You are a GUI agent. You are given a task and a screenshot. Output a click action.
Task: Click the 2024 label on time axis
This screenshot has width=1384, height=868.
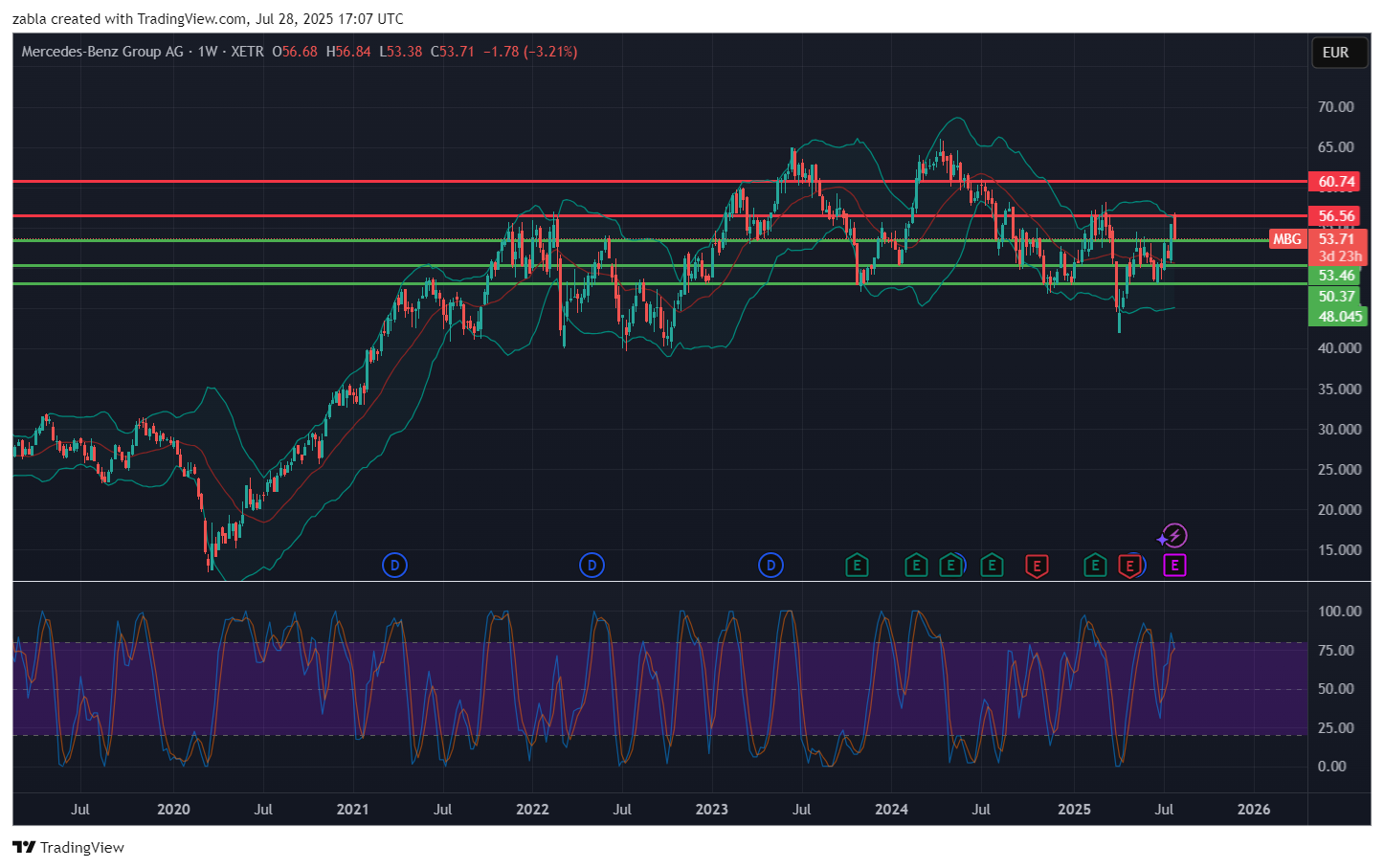(x=892, y=810)
